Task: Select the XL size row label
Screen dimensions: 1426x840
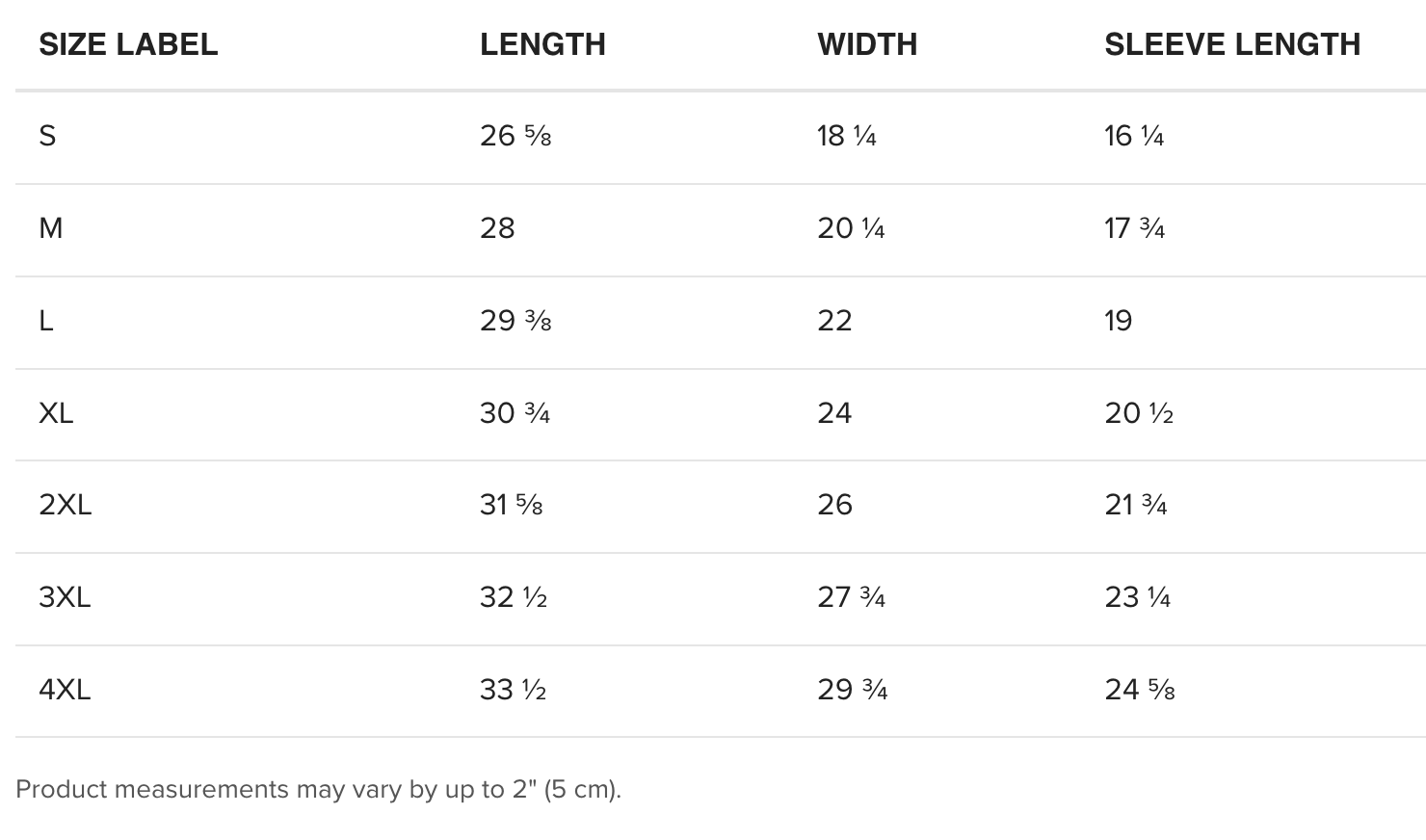Action: pos(56,413)
